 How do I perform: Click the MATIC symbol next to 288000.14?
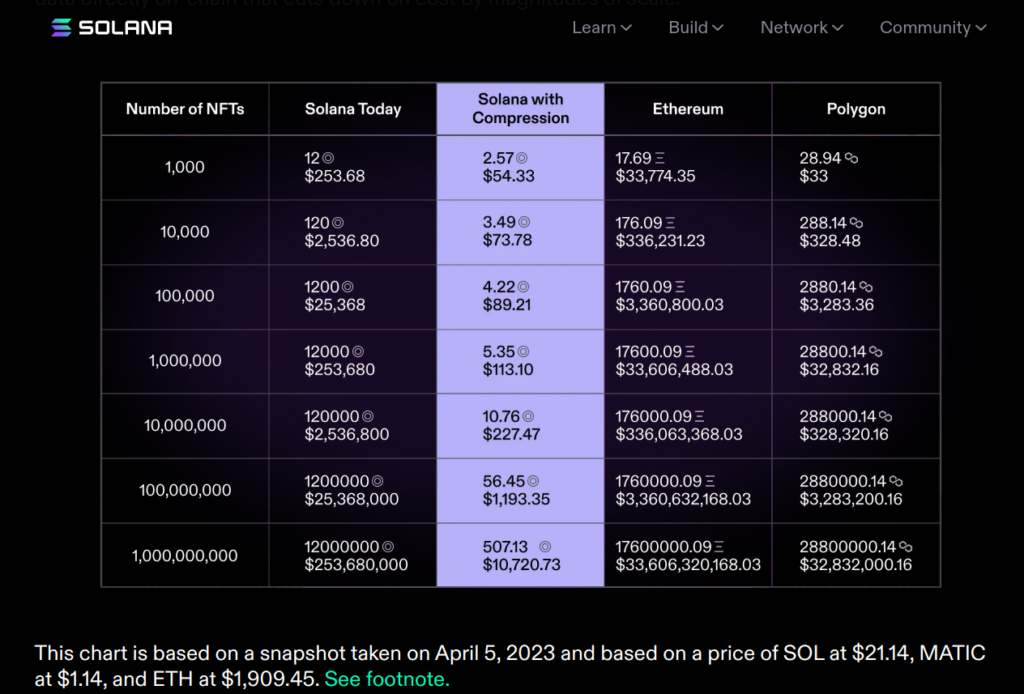click(x=886, y=416)
